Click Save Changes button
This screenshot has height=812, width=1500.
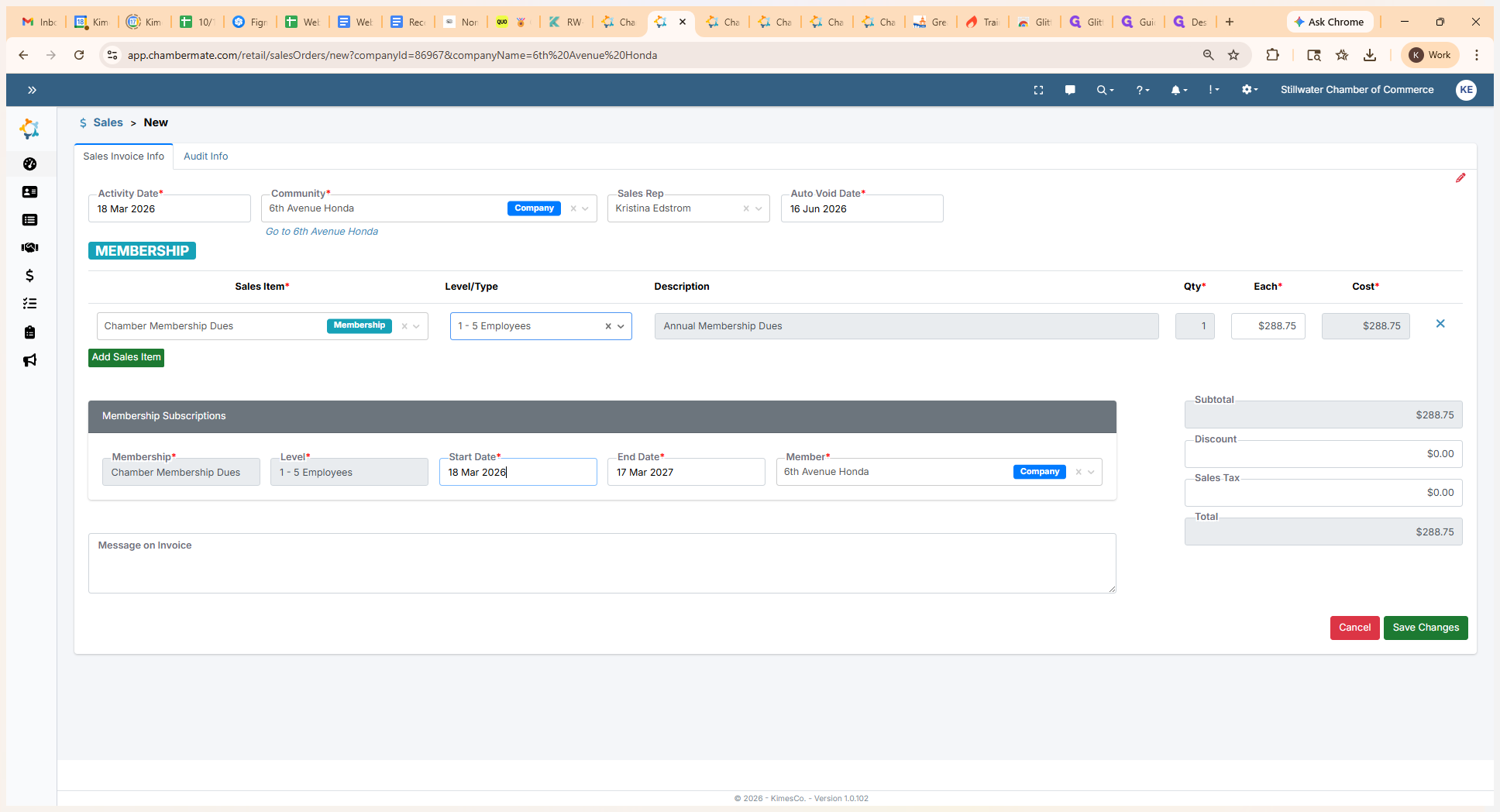click(x=1425, y=628)
